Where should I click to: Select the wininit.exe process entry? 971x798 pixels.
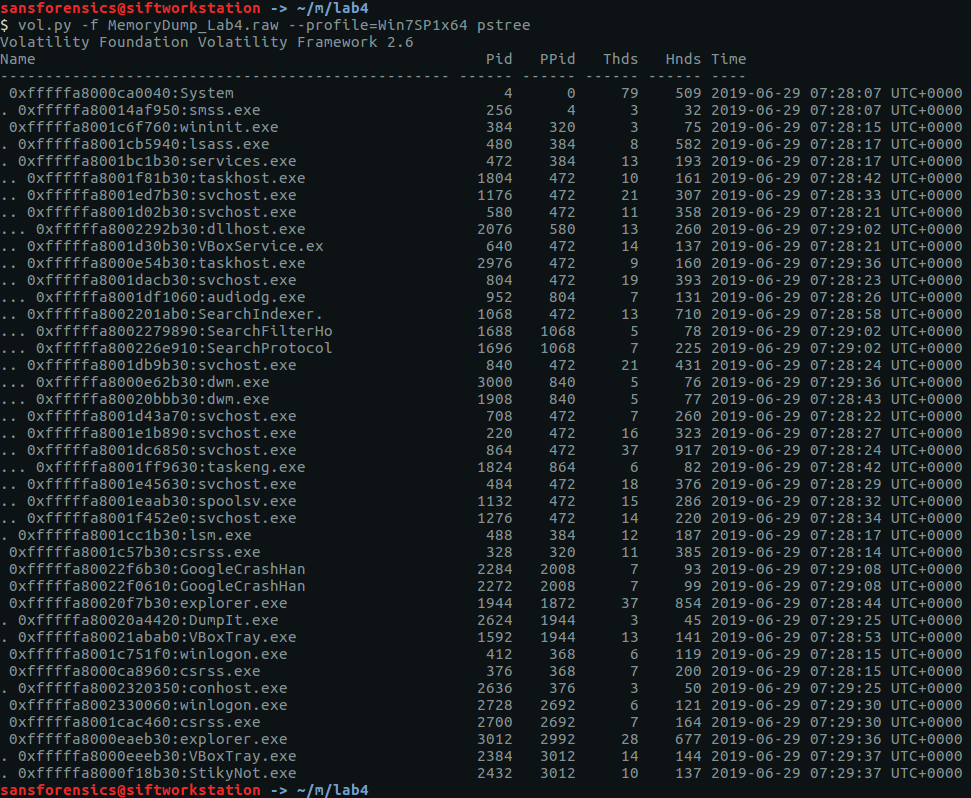[144, 127]
